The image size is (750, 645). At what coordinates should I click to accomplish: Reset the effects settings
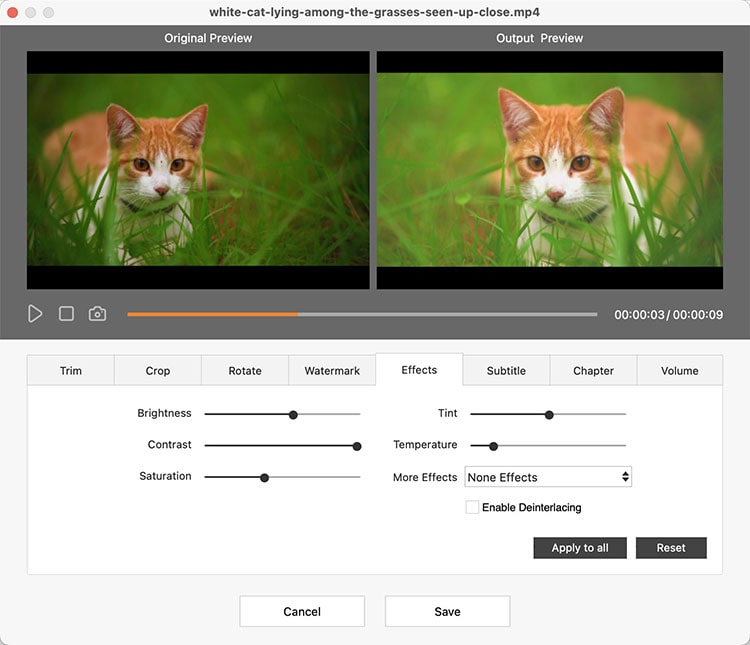coord(671,548)
